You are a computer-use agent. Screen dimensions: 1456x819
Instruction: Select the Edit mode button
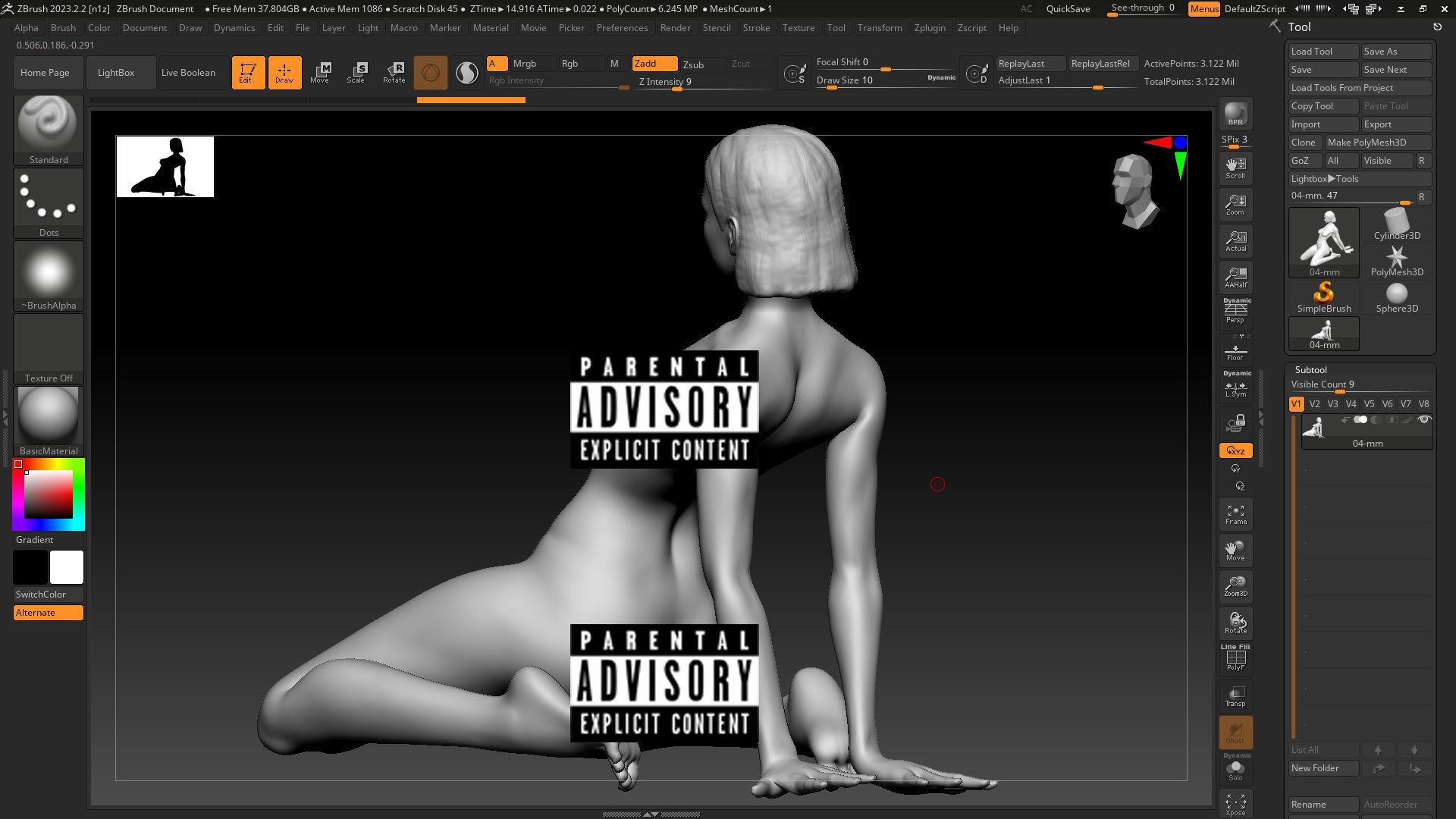coord(248,73)
